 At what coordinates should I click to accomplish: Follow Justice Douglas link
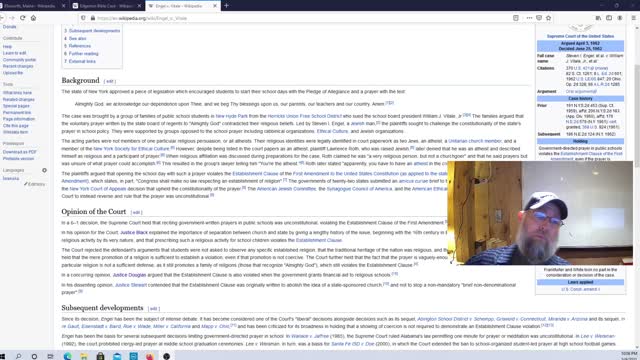click(129, 275)
